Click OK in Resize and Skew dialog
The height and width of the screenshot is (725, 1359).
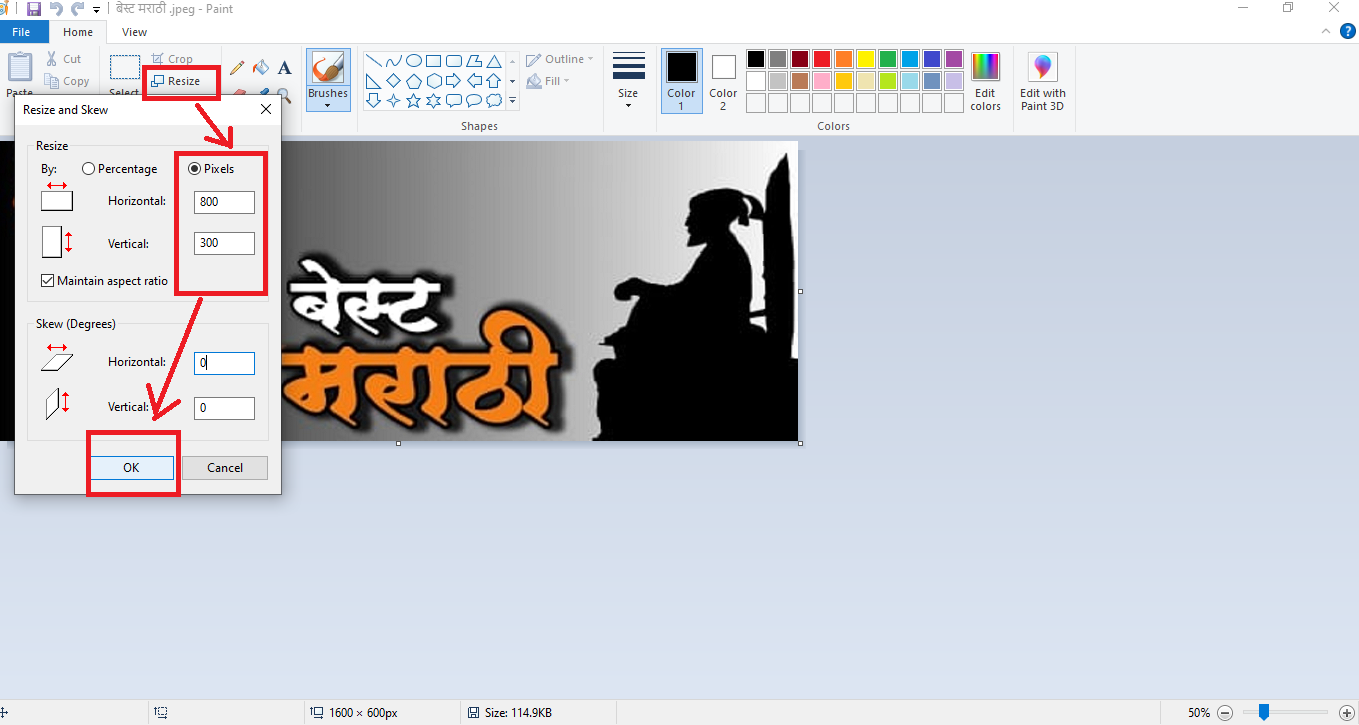click(x=132, y=468)
